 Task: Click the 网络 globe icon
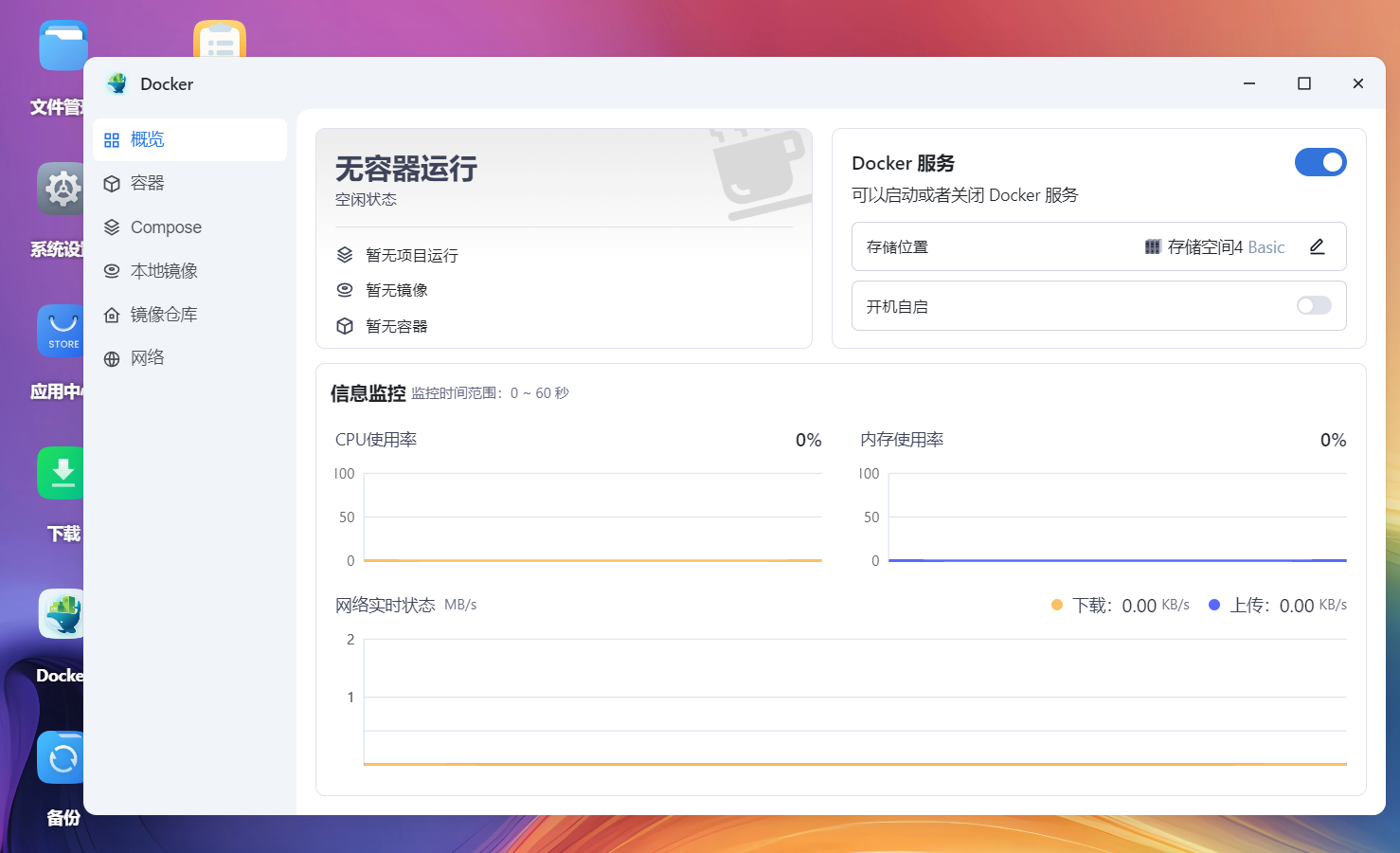(112, 359)
